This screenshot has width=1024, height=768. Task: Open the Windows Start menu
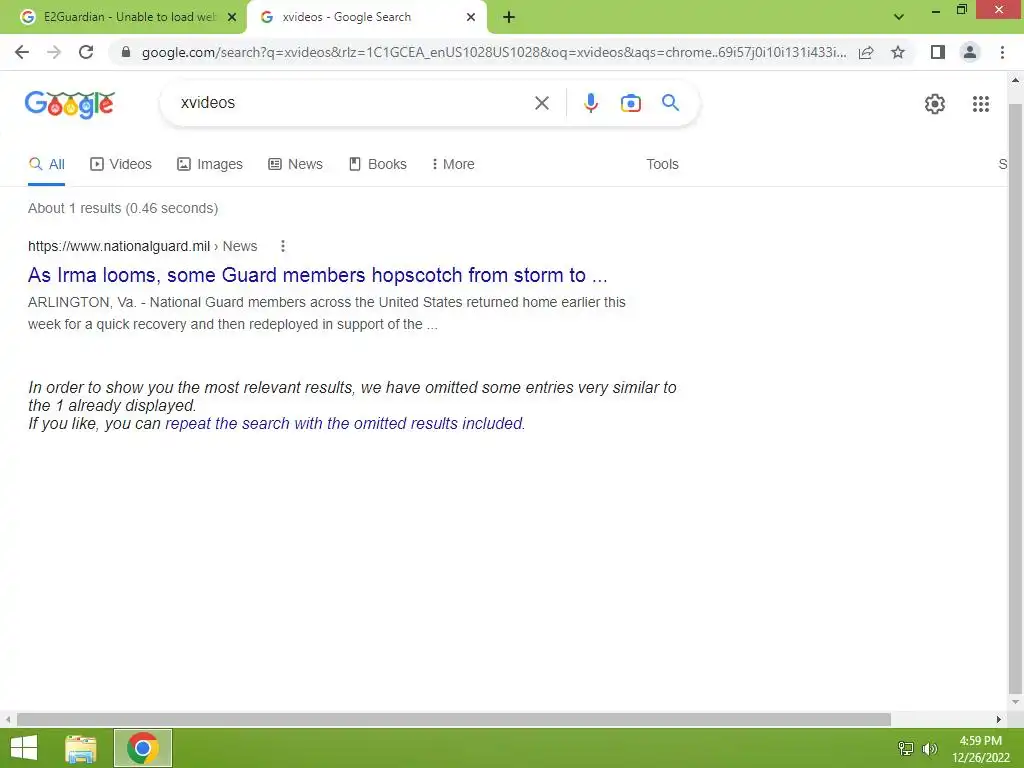tap(24, 748)
